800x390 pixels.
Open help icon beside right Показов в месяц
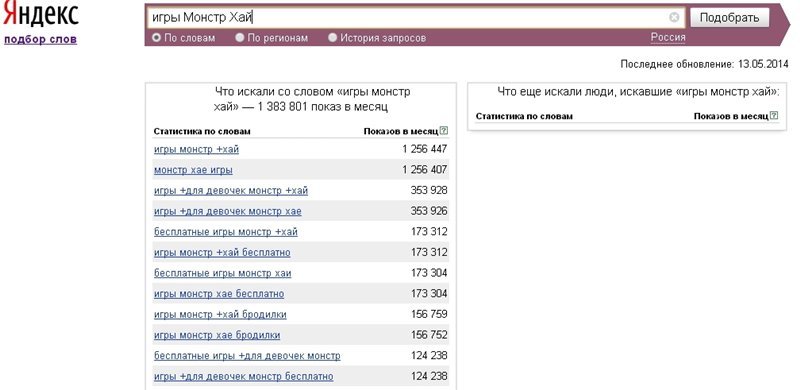tap(774, 116)
